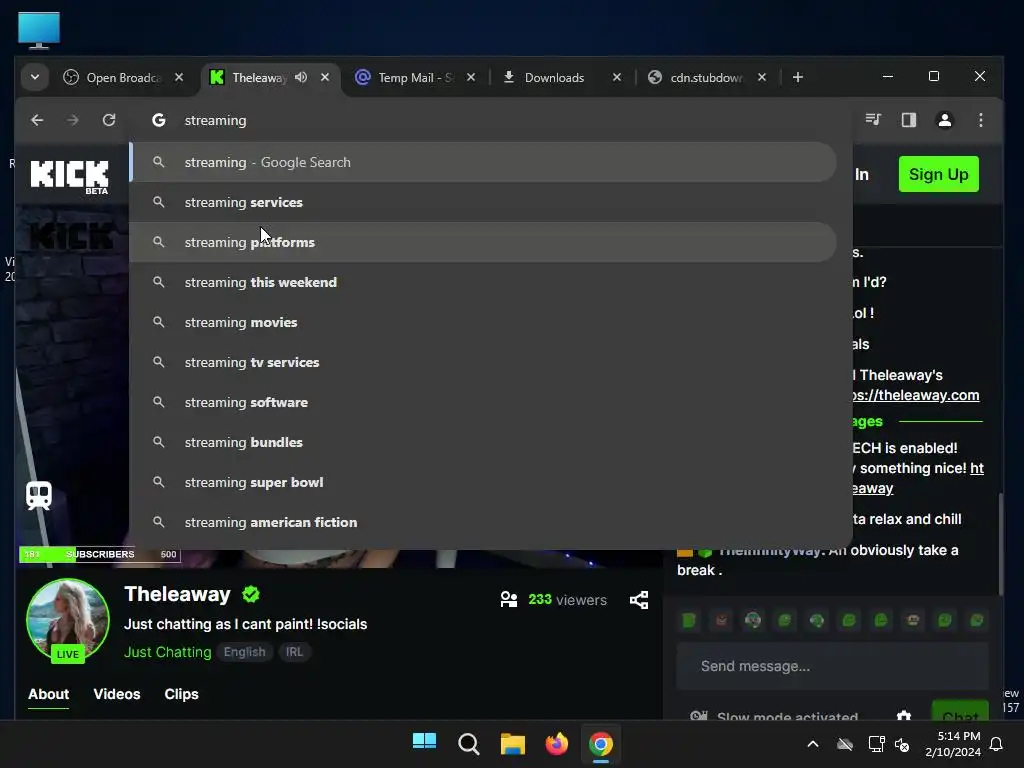This screenshot has width=1024, height=768.
Task: Reload the page with refresh icon
Action: click(x=109, y=120)
